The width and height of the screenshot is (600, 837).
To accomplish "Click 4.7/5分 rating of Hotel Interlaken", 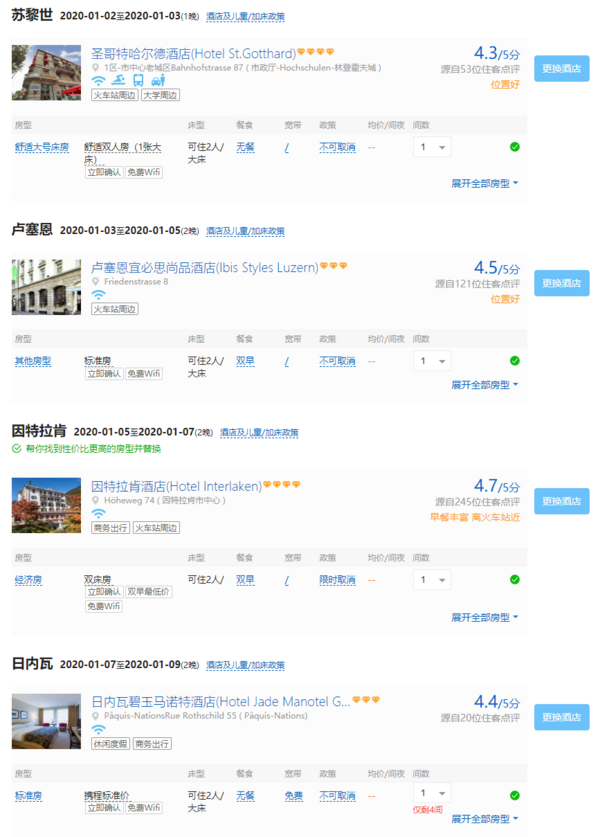I will [x=496, y=486].
